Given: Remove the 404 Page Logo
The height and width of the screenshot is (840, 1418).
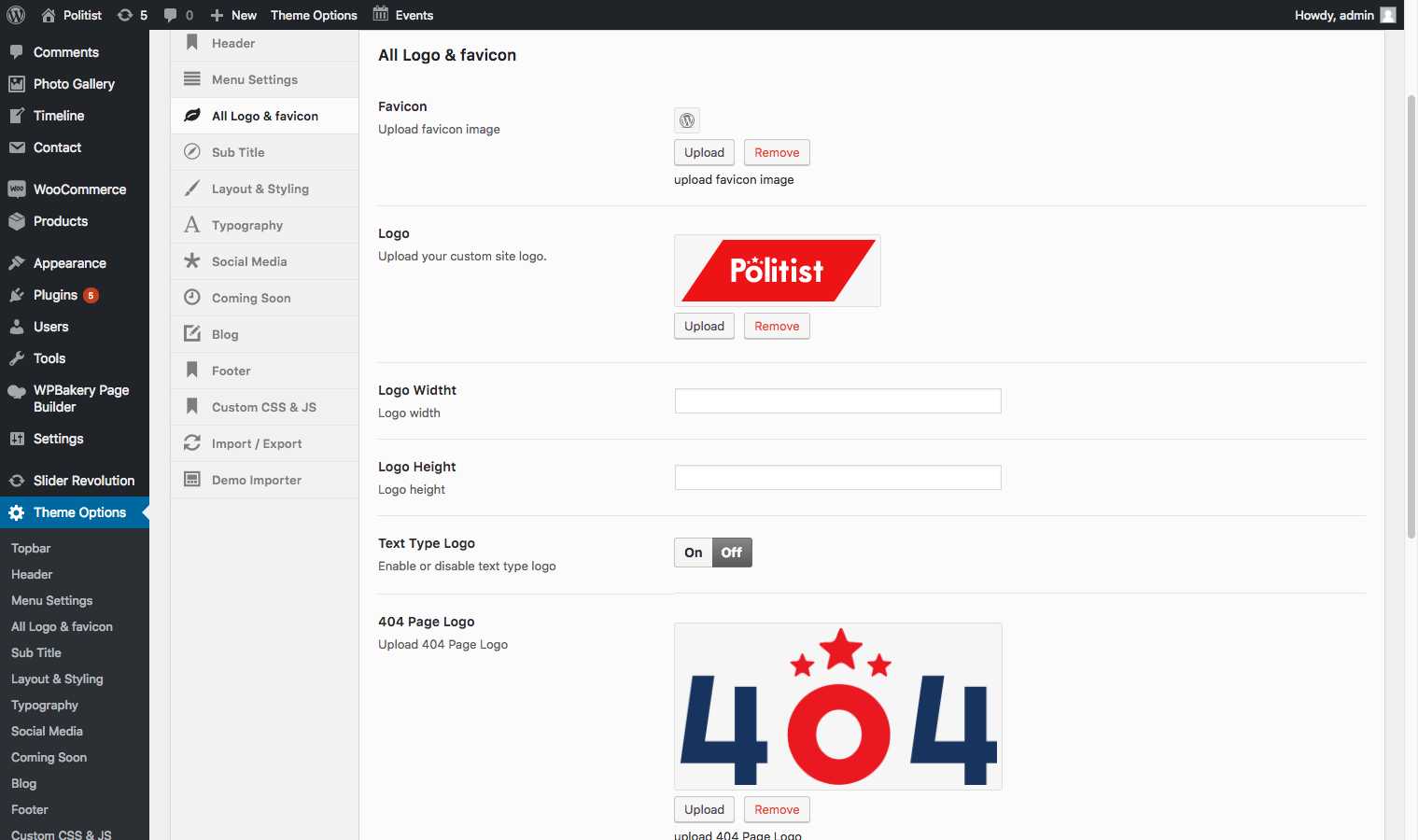Looking at the screenshot, I should (777, 809).
